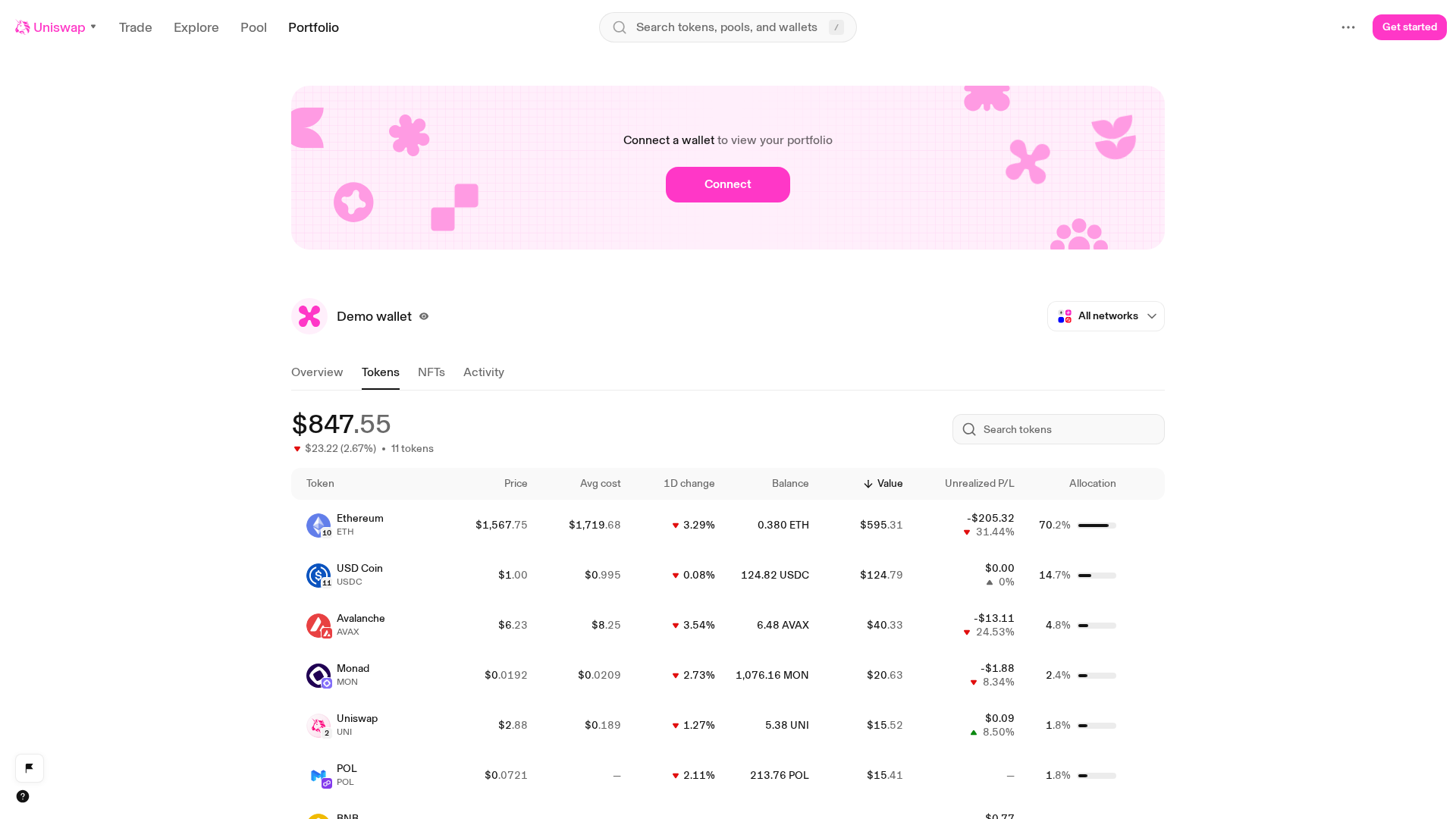The width and height of the screenshot is (1456, 819).
Task: Sort by the 1D change column header
Action: [x=689, y=484]
